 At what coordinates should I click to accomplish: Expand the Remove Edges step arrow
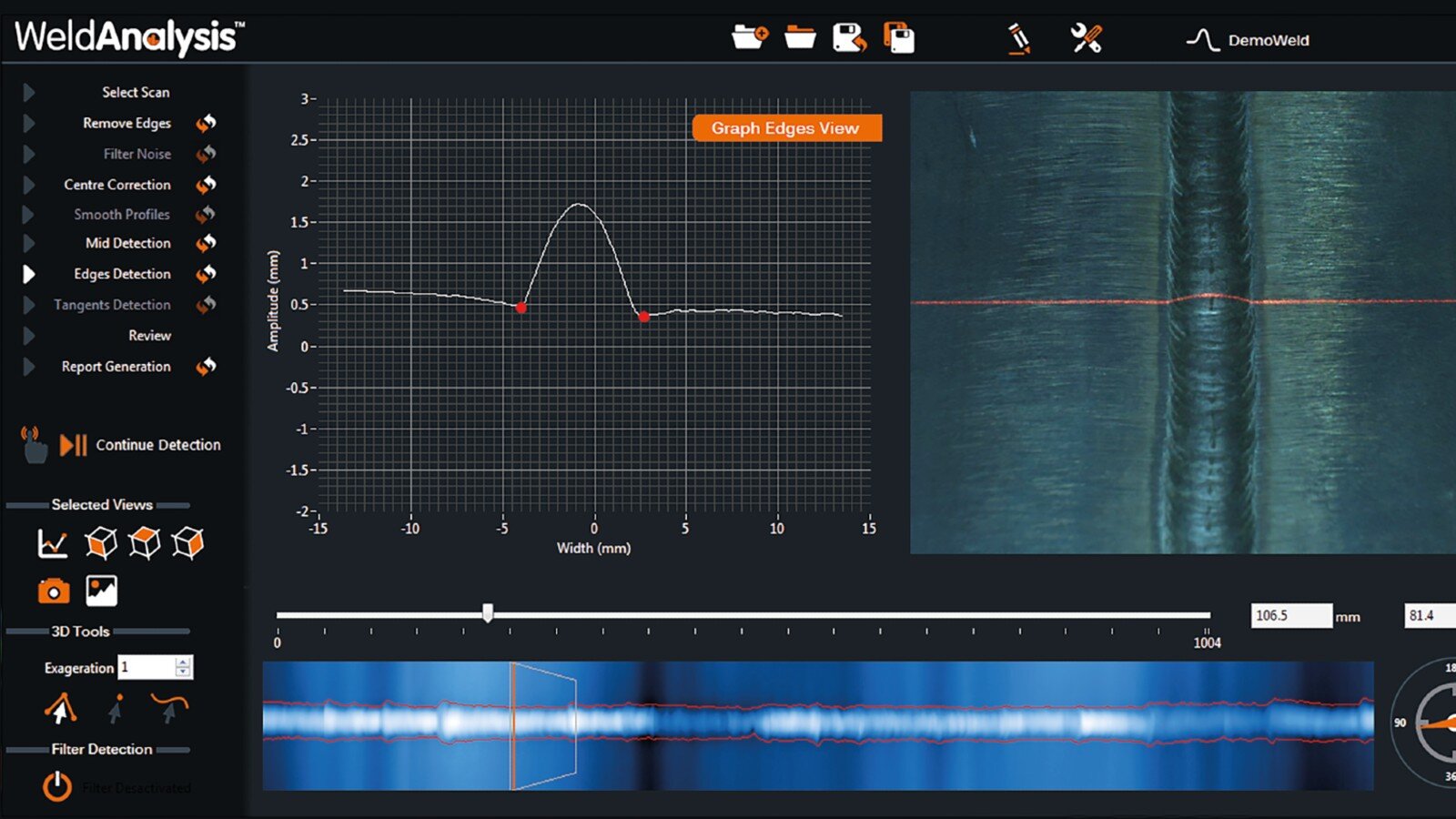(28, 123)
